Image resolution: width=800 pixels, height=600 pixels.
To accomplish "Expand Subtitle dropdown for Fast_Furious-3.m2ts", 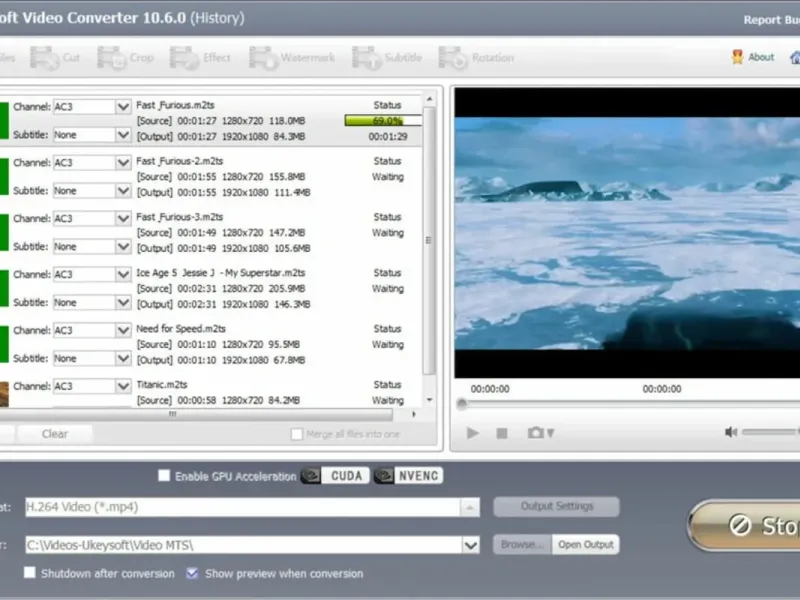I will (x=123, y=246).
